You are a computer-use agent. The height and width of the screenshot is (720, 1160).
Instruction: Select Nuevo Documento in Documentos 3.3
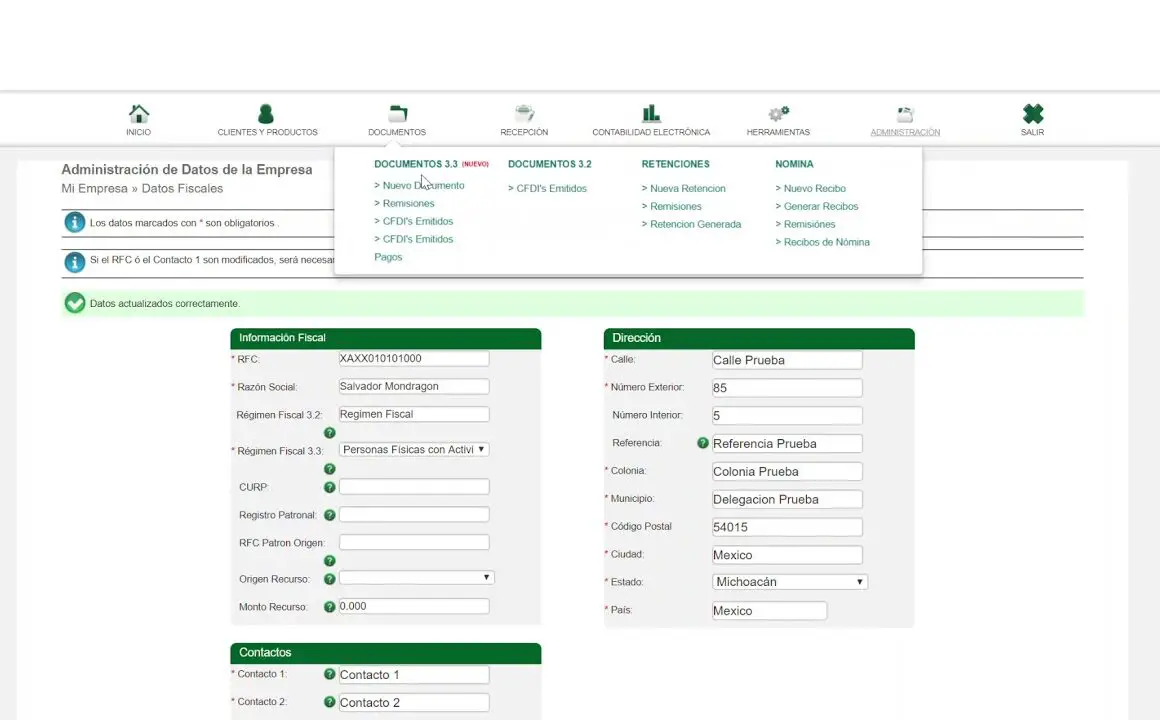coord(423,186)
